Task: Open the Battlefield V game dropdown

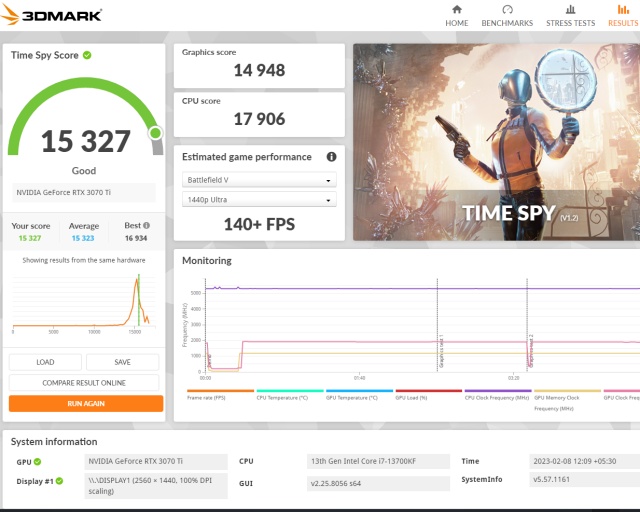Action: pyautogui.click(x=259, y=180)
